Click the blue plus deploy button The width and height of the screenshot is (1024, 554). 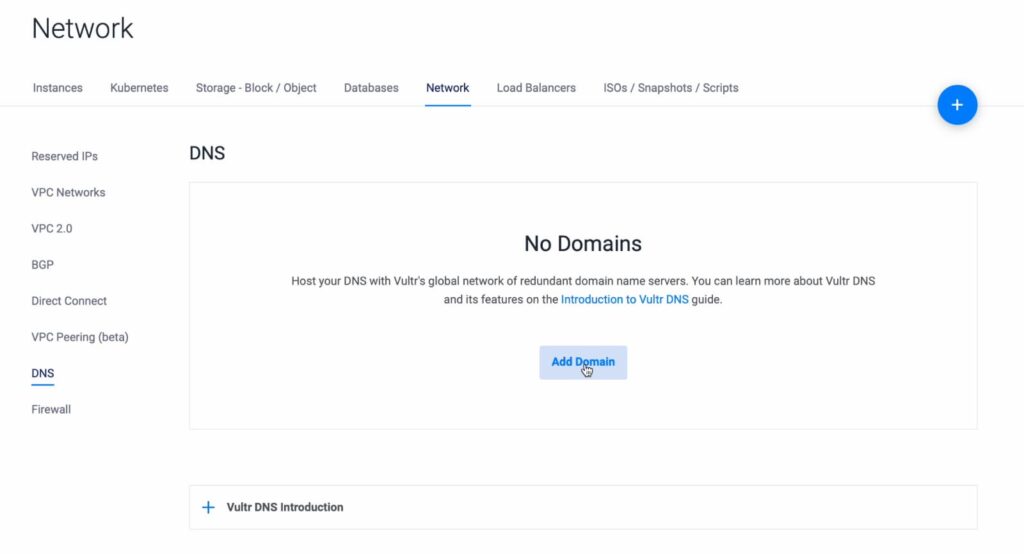[x=956, y=105]
